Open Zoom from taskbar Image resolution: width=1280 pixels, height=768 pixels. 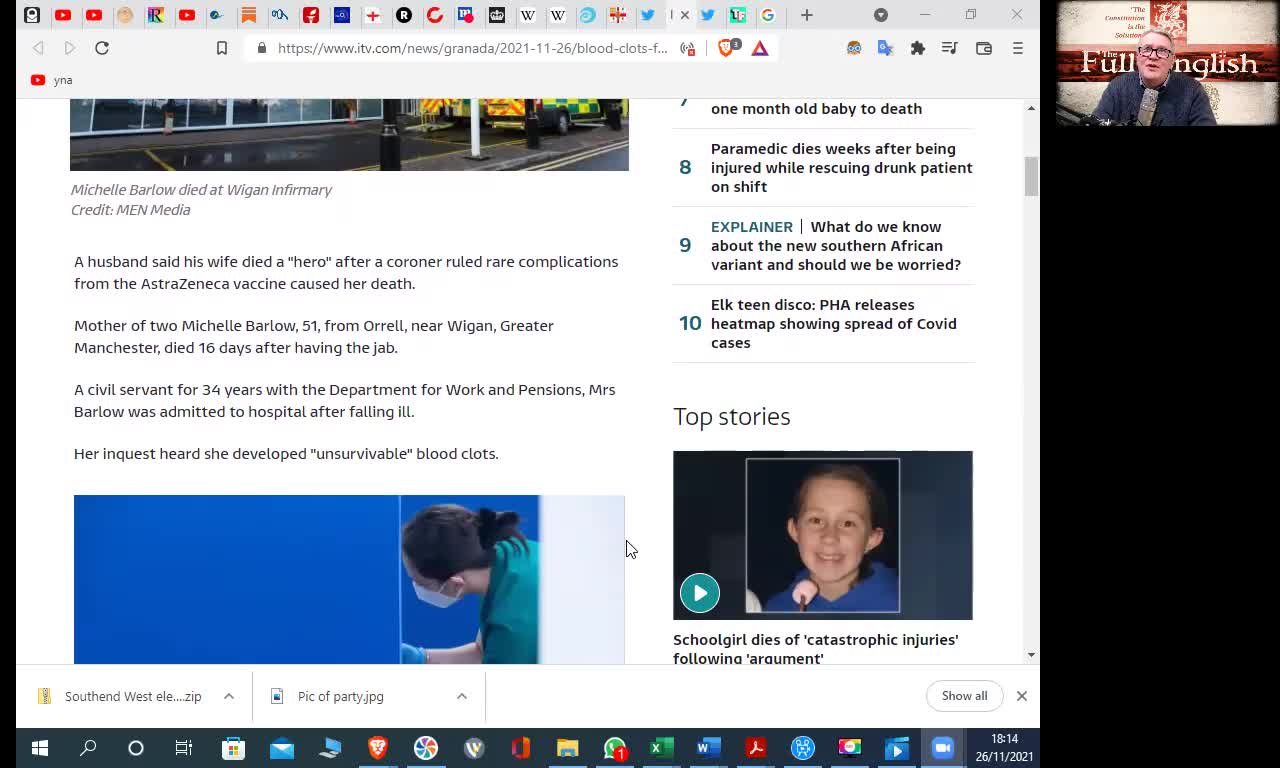tap(943, 748)
